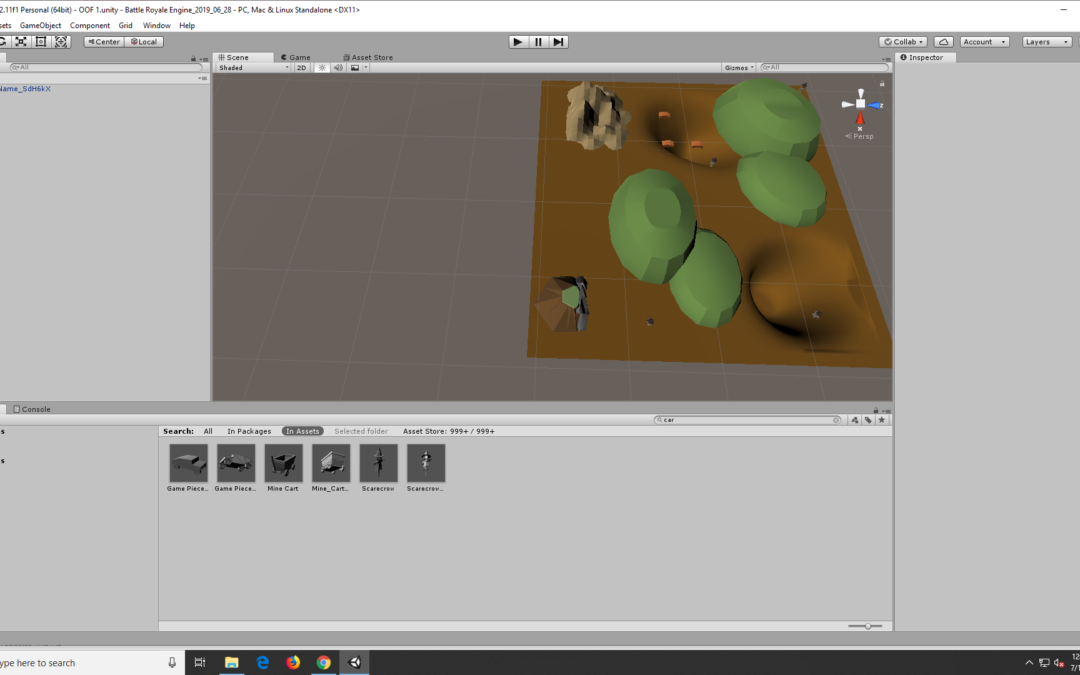
Task: Click the Scene view search field
Action: click(x=824, y=68)
